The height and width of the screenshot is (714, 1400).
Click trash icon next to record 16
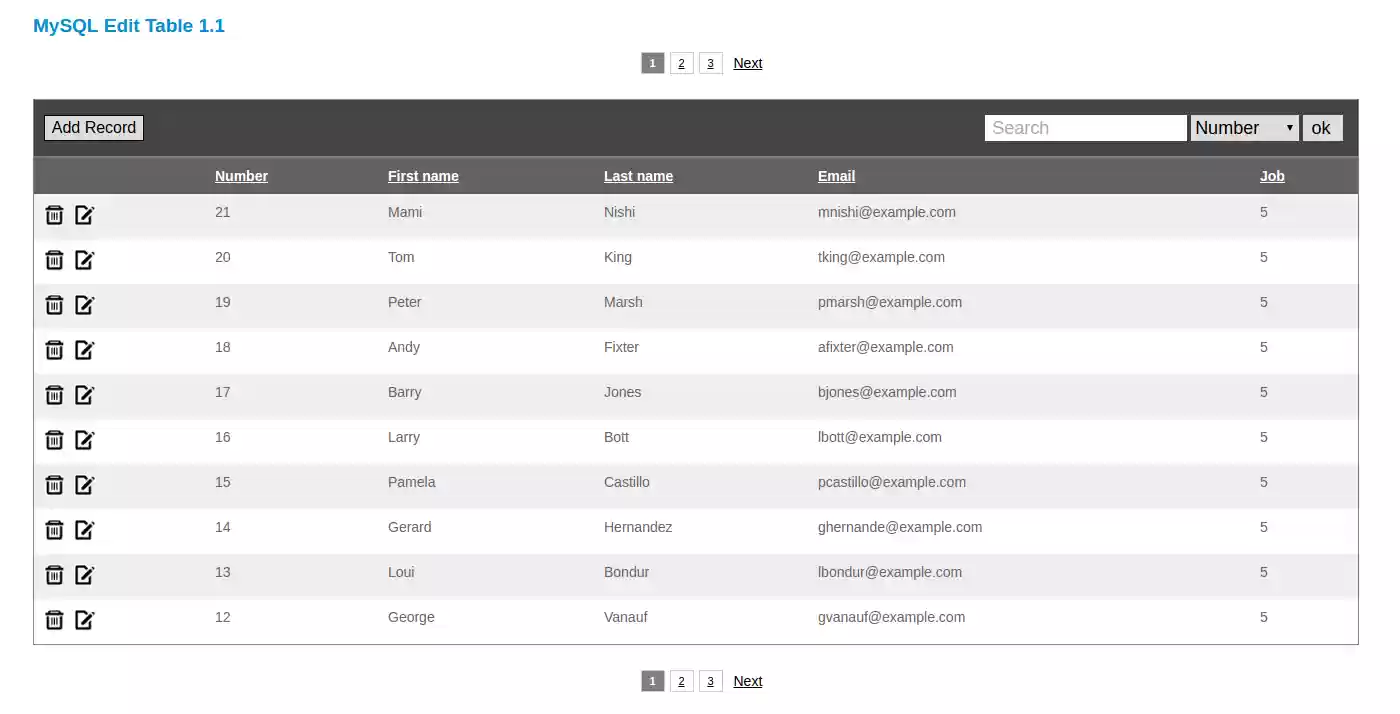click(54, 439)
